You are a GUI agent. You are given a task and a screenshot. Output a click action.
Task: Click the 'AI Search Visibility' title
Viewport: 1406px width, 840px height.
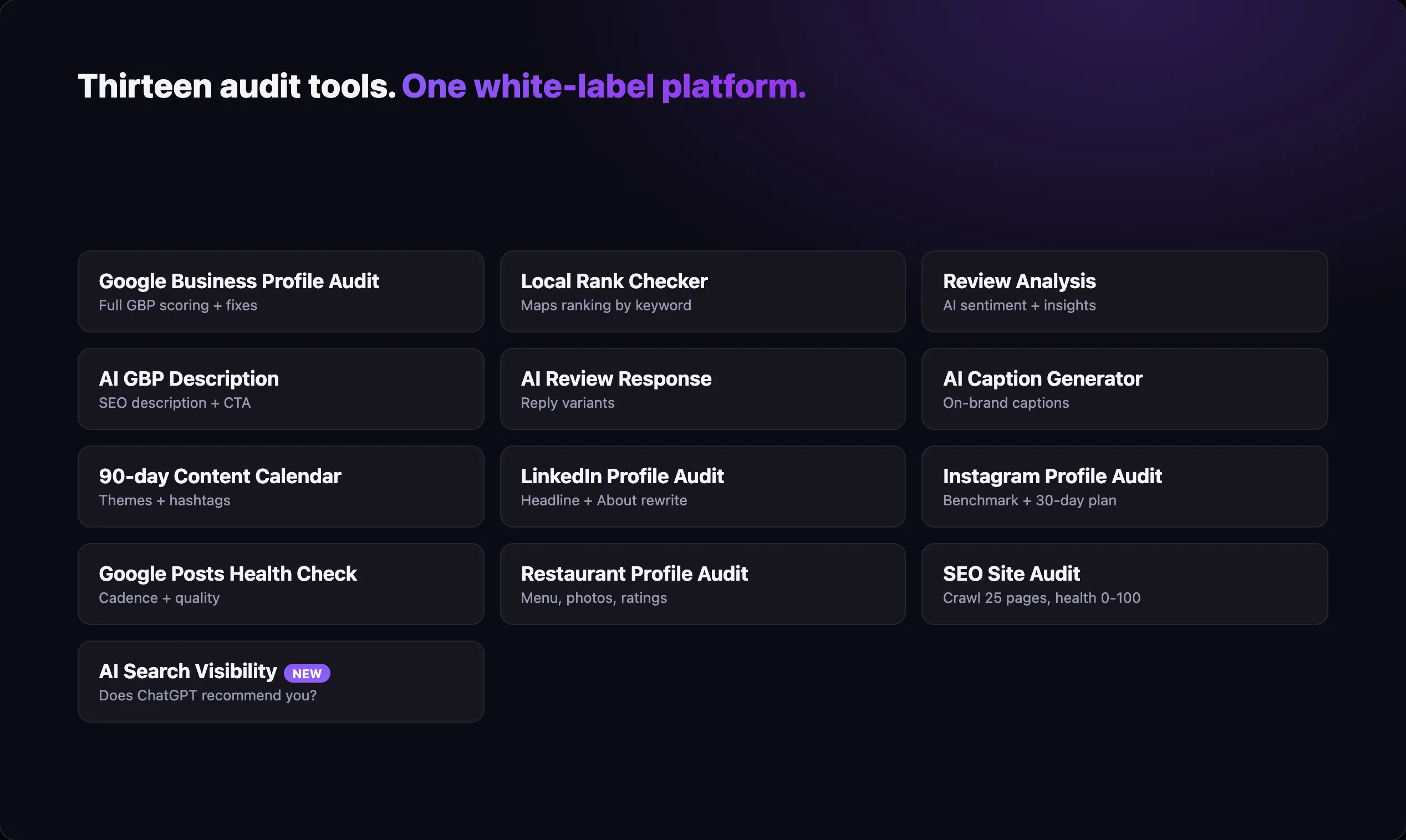click(x=188, y=672)
